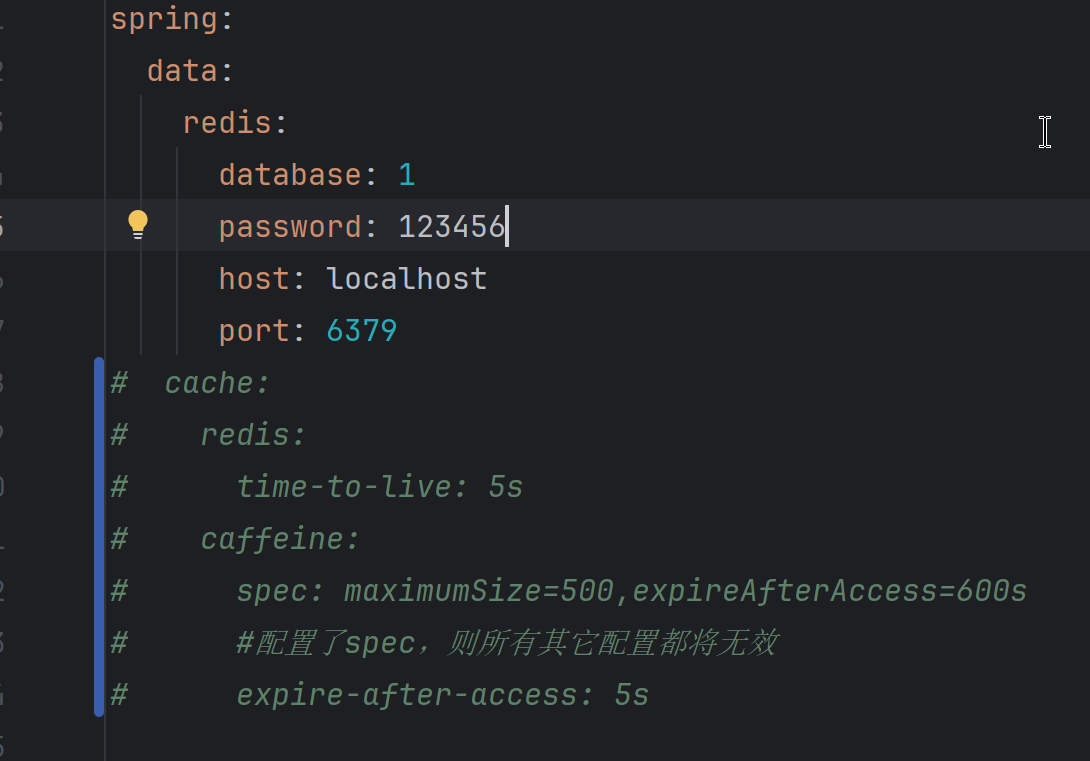Click the 'host' property key
1090x761 pixels.
pyautogui.click(x=254, y=279)
